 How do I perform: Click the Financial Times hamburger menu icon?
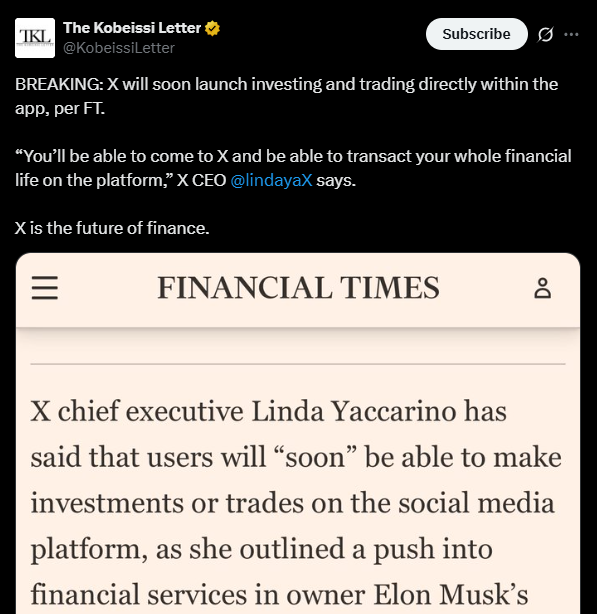[45, 288]
